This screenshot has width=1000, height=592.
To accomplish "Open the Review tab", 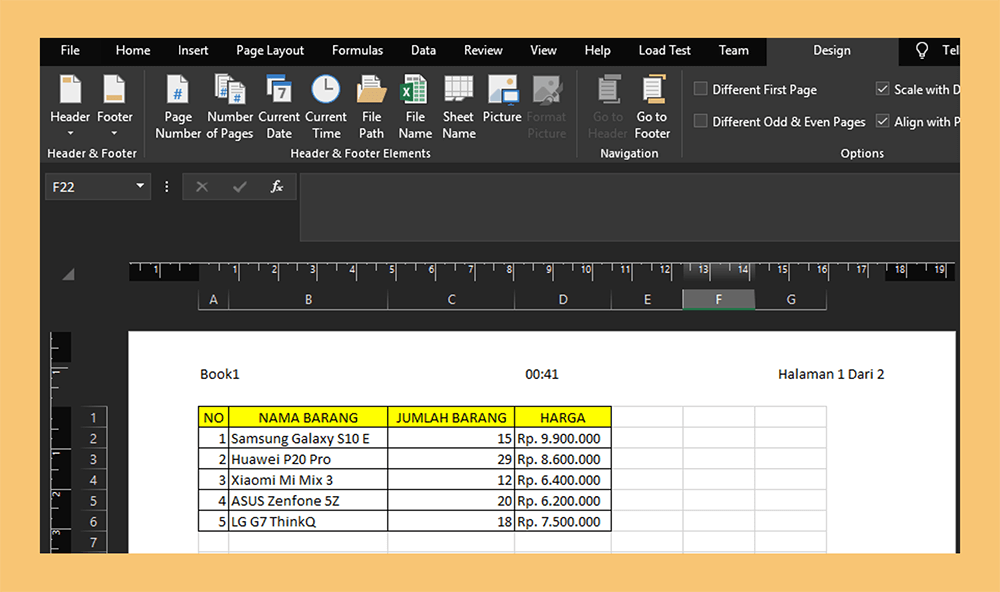I will (x=483, y=50).
